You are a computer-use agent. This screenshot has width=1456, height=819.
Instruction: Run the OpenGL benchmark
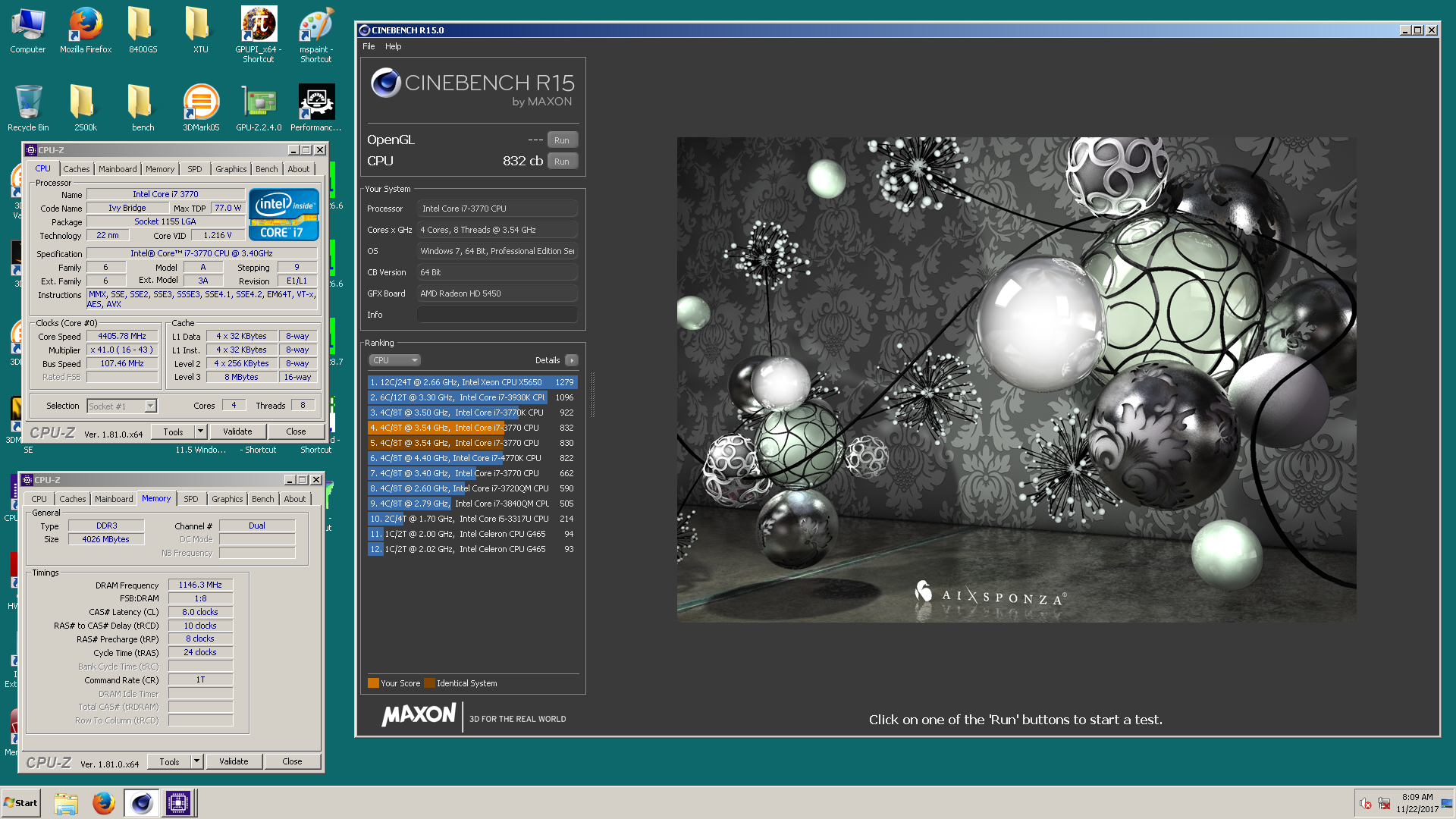[562, 140]
